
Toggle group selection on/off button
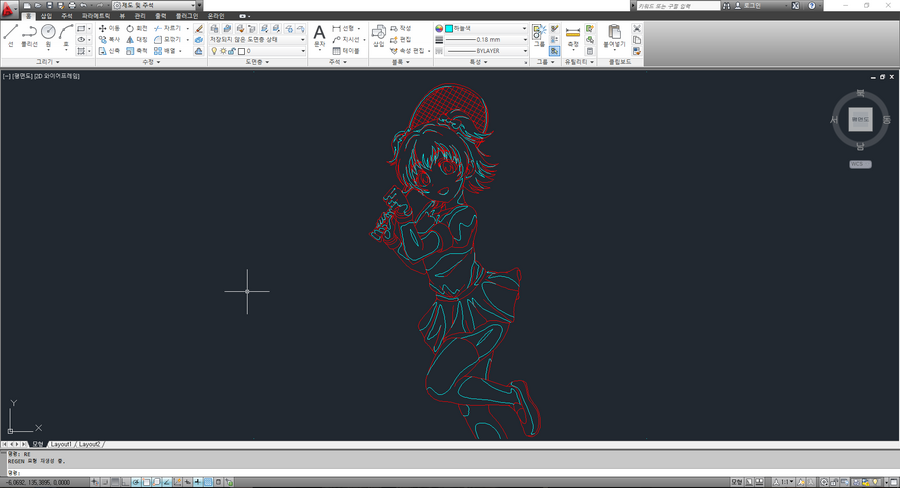(554, 51)
